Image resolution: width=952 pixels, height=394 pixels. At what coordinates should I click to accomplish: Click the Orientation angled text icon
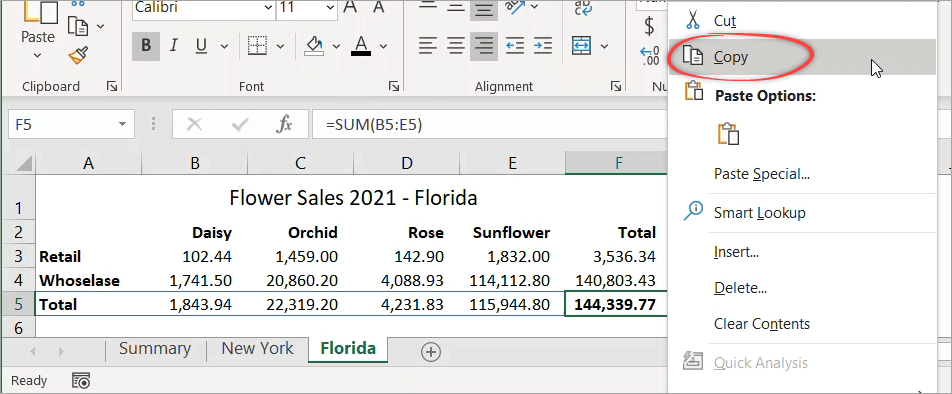[515, 7]
